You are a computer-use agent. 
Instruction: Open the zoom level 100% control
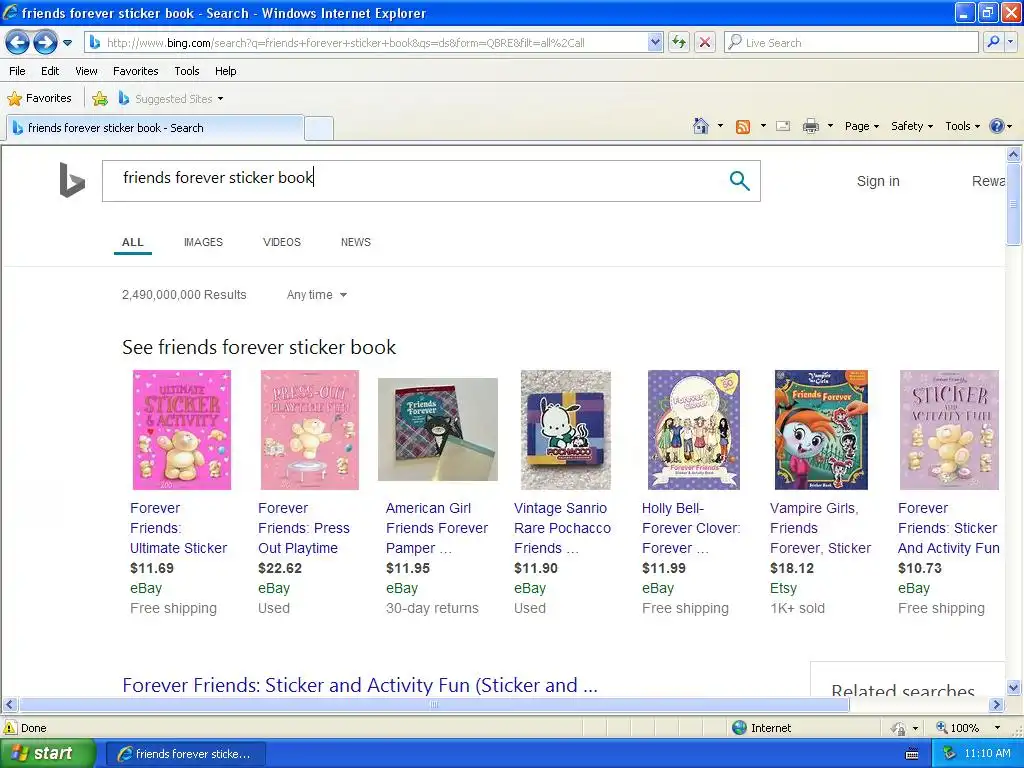[x=968, y=728]
